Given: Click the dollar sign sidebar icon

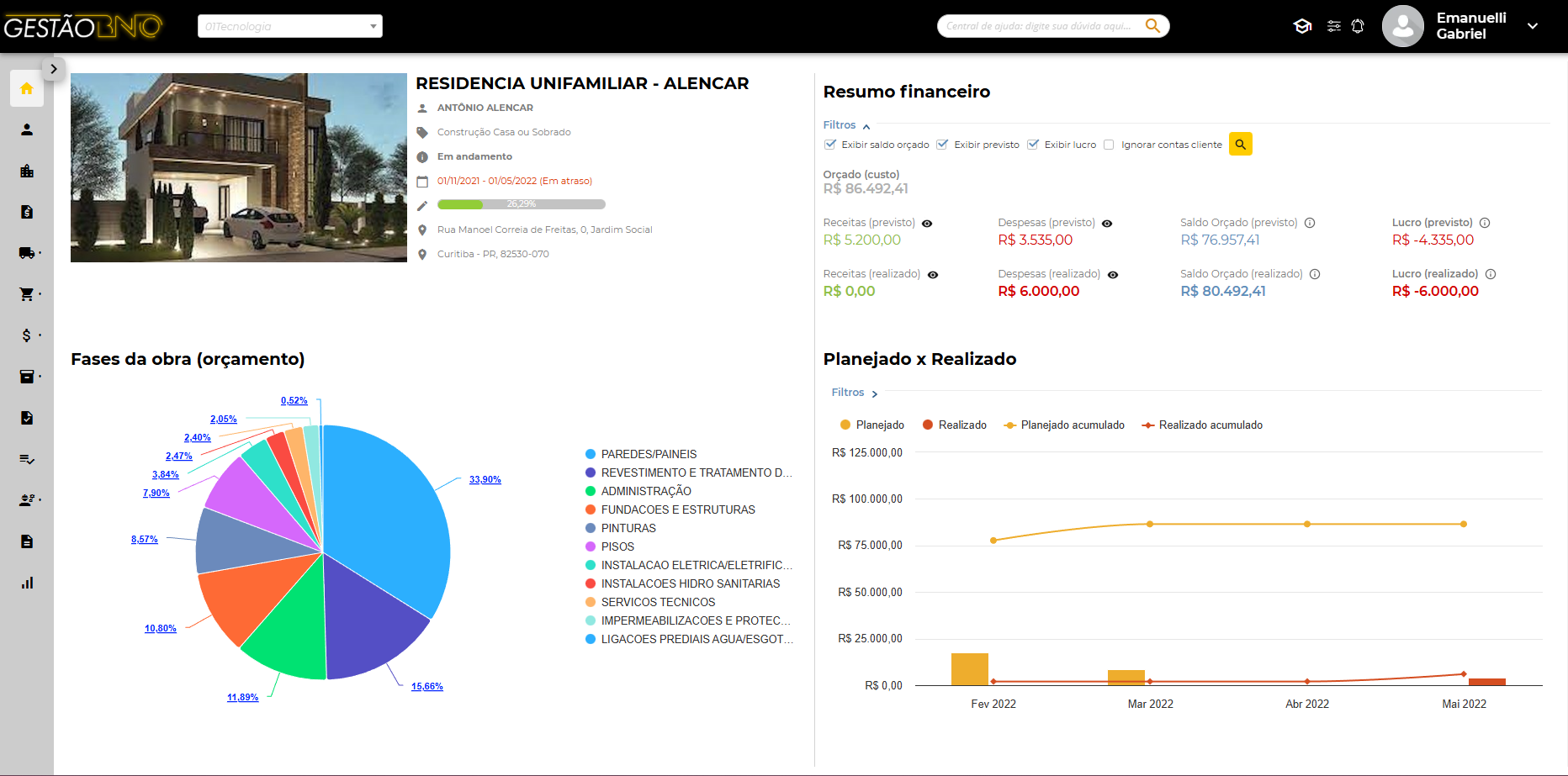Looking at the screenshot, I should coord(27,335).
